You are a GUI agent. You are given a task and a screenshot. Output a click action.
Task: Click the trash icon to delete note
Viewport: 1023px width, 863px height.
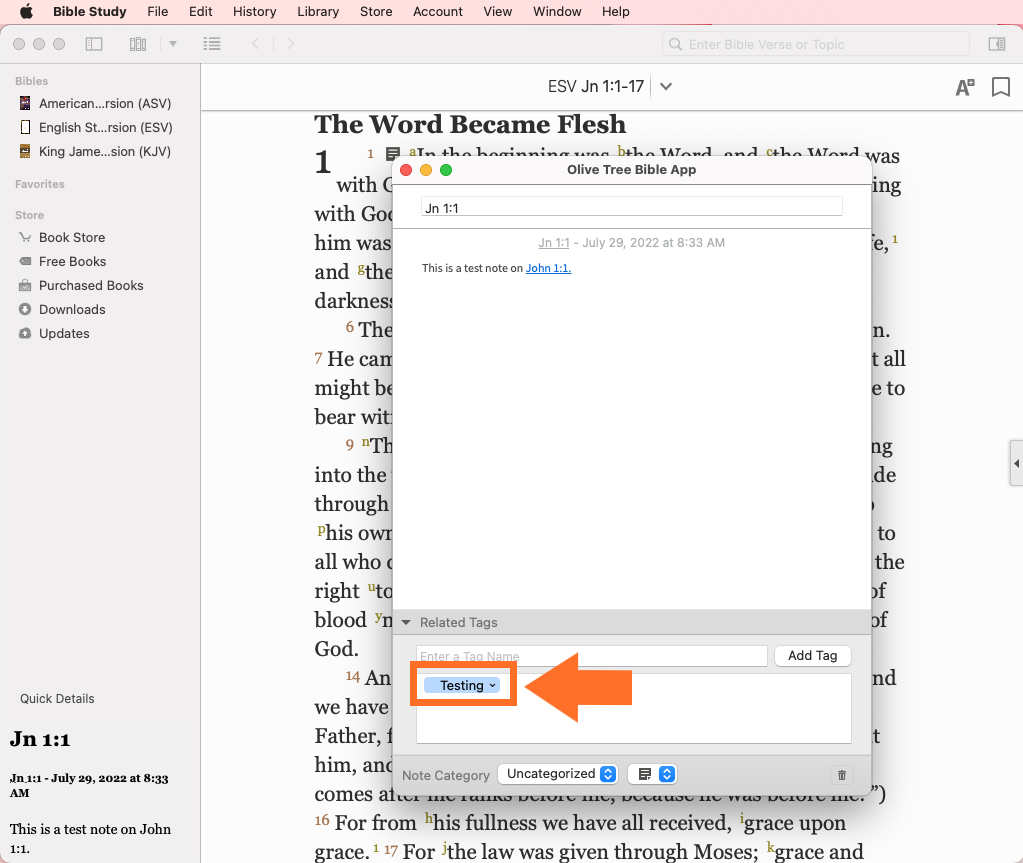[x=841, y=774]
